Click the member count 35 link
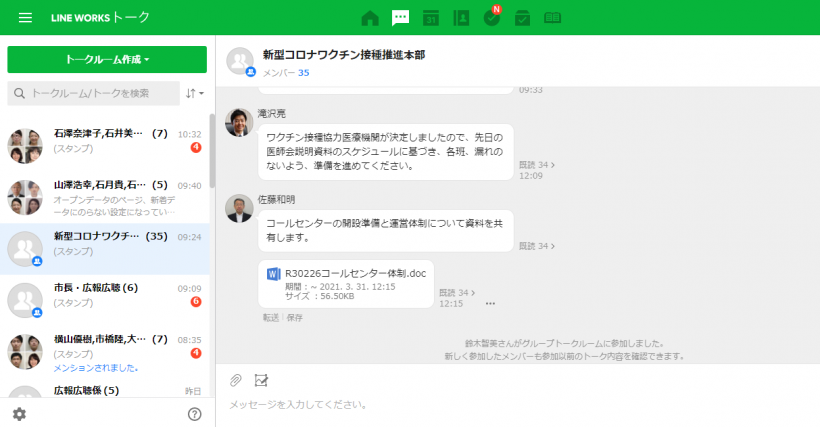Image resolution: width=820 pixels, height=427 pixels. click(x=303, y=73)
